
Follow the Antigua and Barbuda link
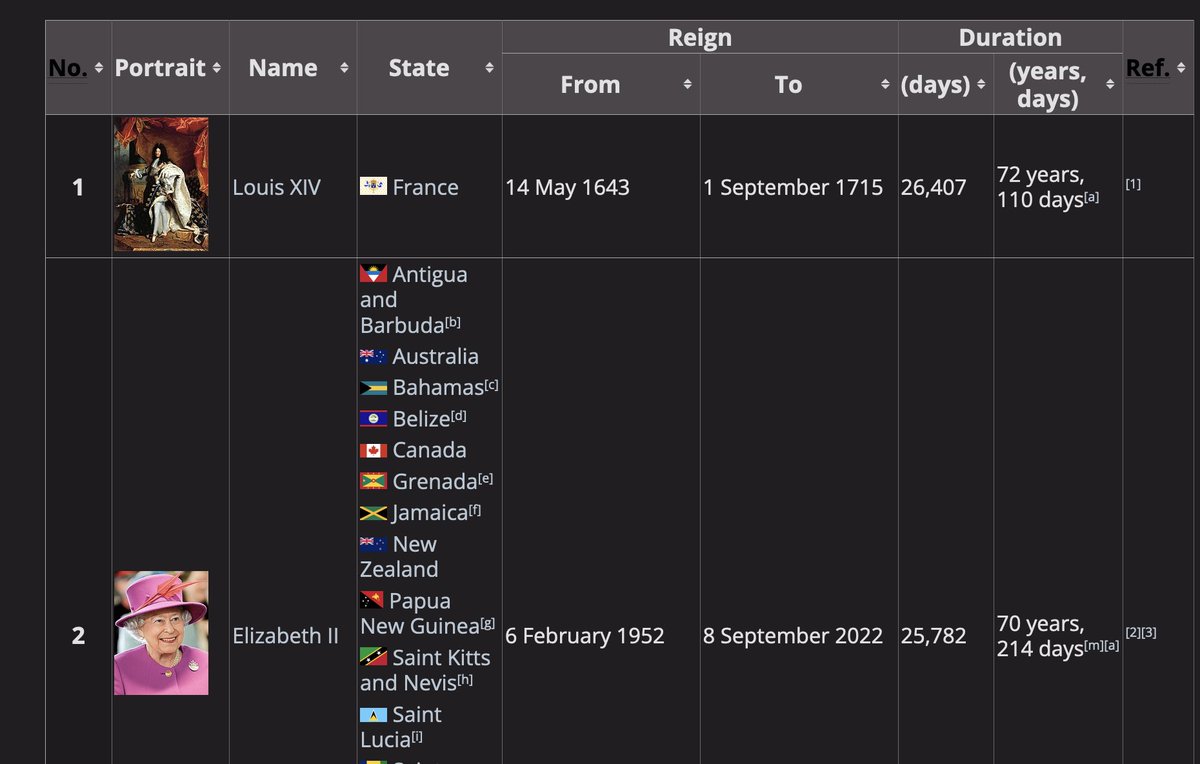(x=414, y=300)
